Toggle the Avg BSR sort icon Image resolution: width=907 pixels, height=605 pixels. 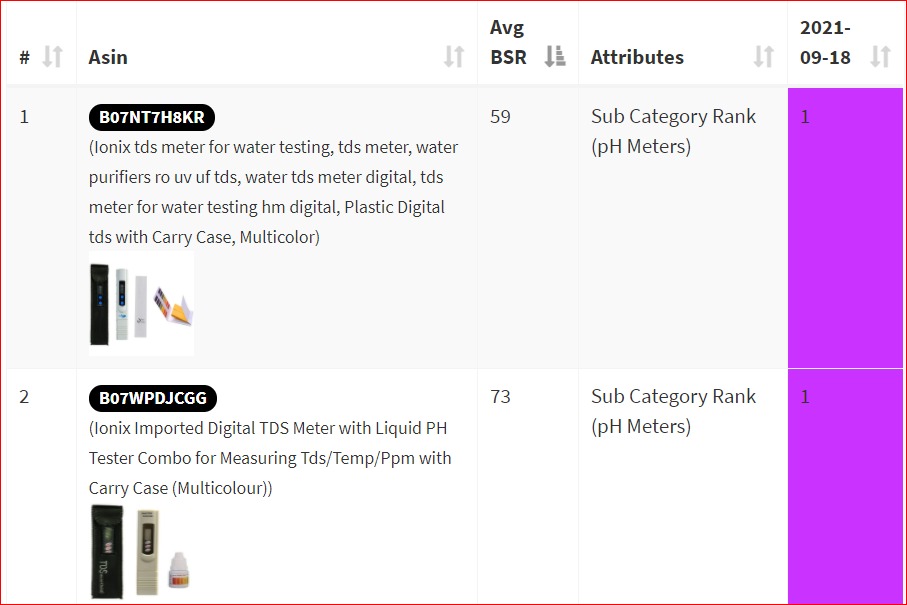coord(555,57)
